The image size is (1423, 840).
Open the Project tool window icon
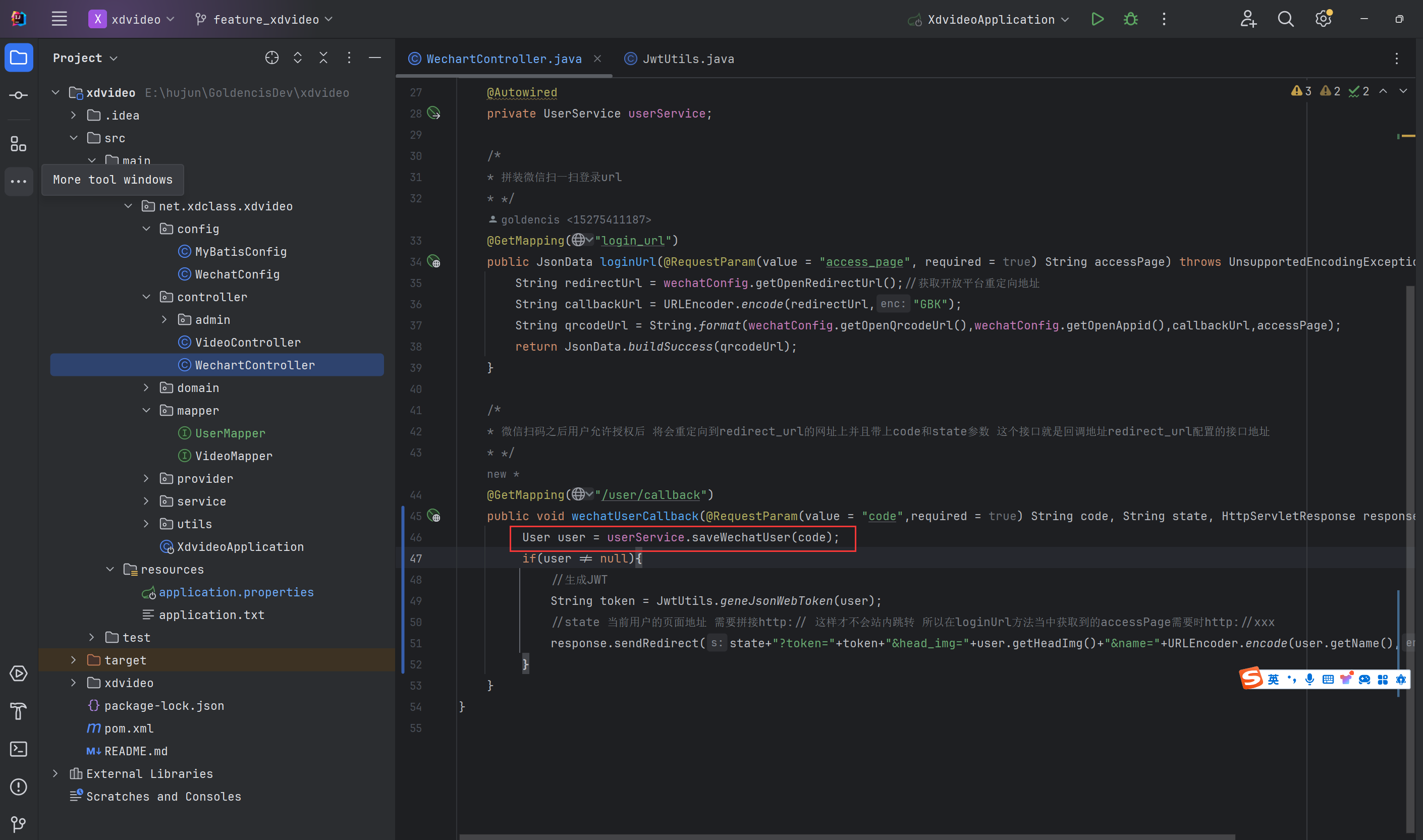click(x=19, y=58)
